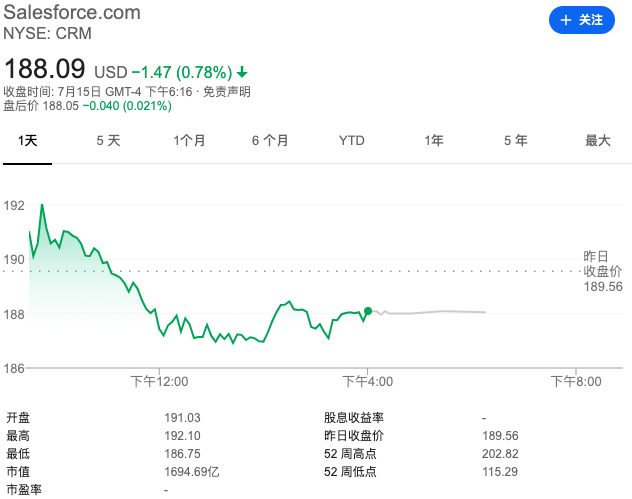Click the 186 y-axis label

coord(14,368)
